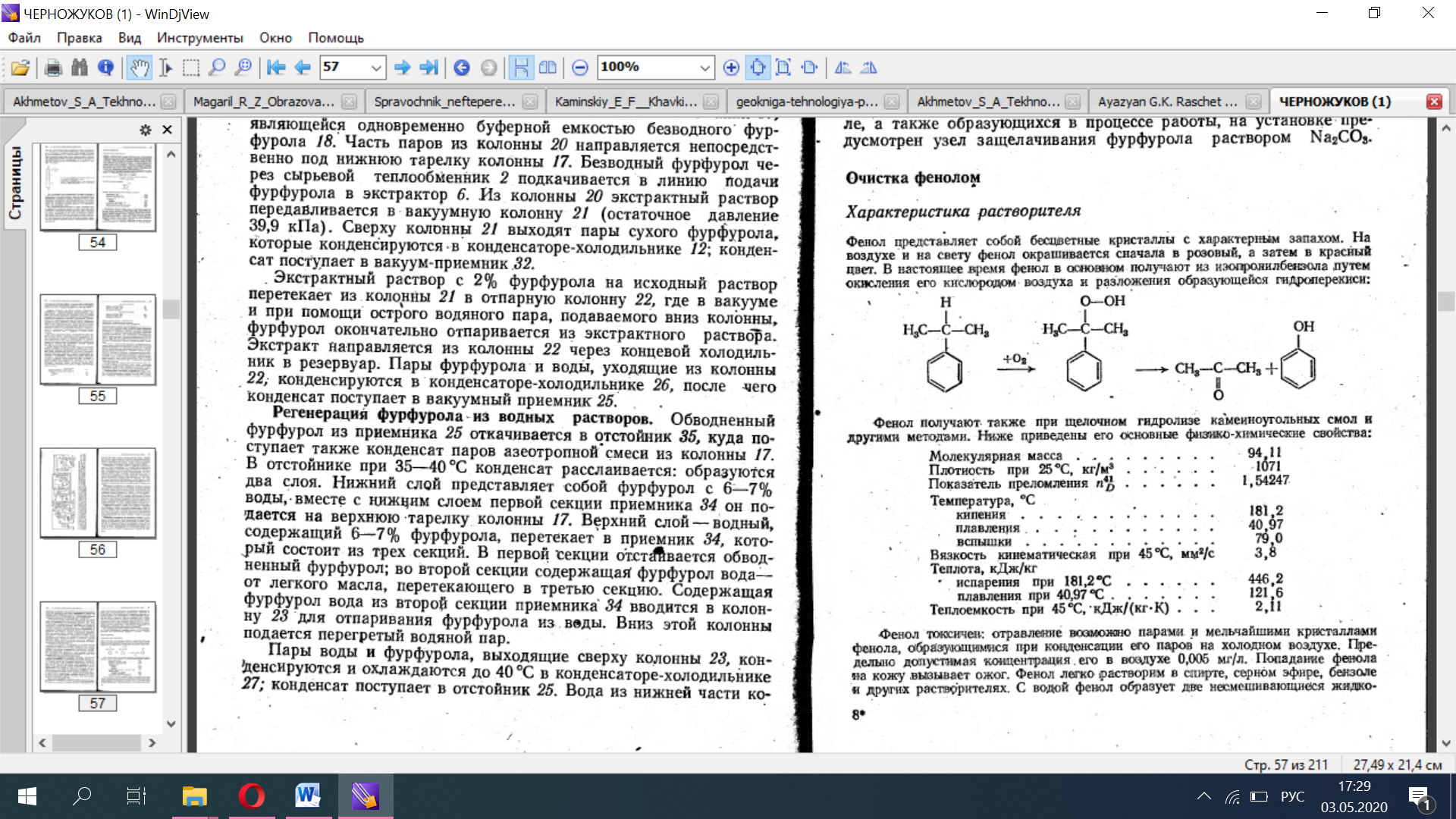Jump to first page with arrow icon
Screen dimensions: 1456x819
276,68
